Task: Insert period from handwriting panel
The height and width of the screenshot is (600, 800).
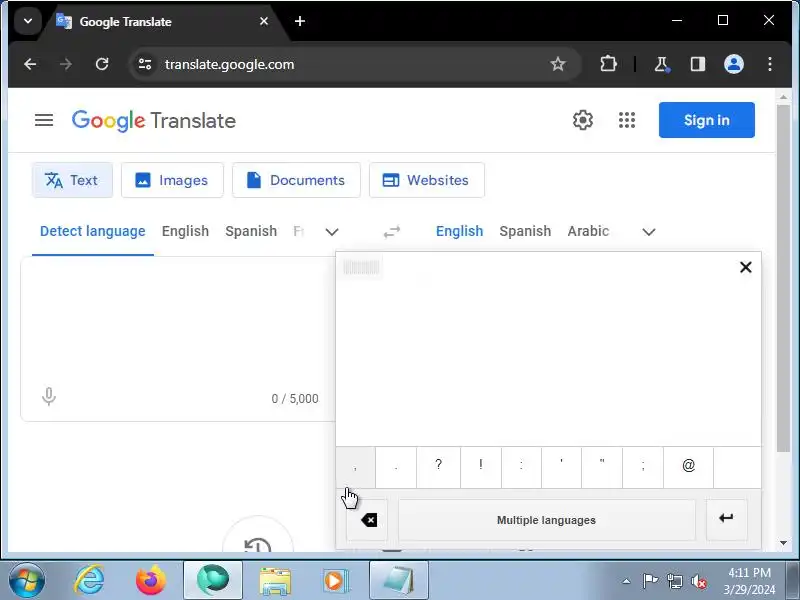Action: point(396,467)
